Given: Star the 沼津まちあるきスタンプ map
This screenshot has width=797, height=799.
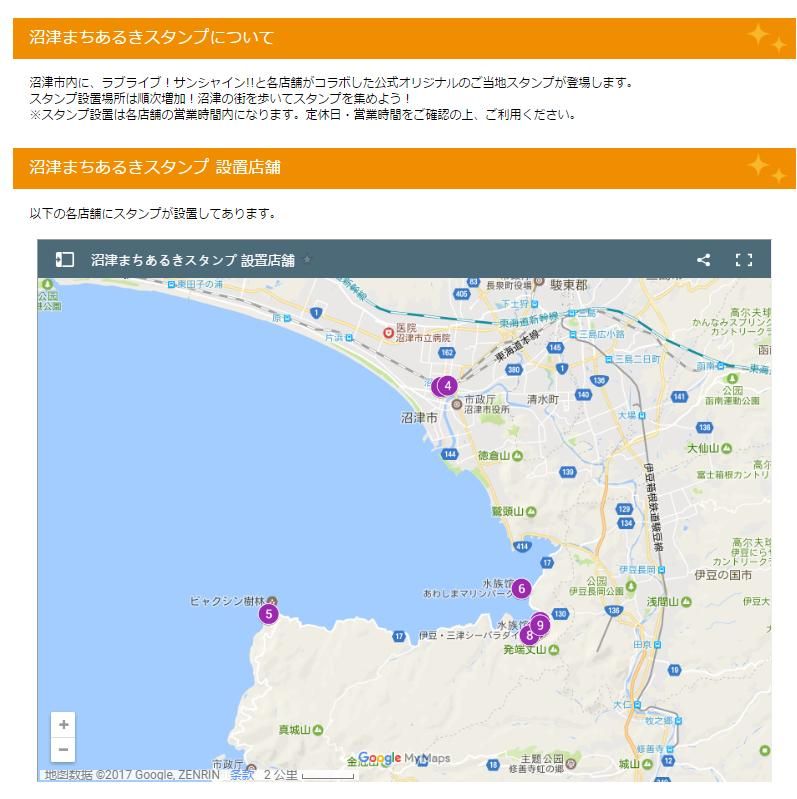Looking at the screenshot, I should pyautogui.click(x=307, y=260).
